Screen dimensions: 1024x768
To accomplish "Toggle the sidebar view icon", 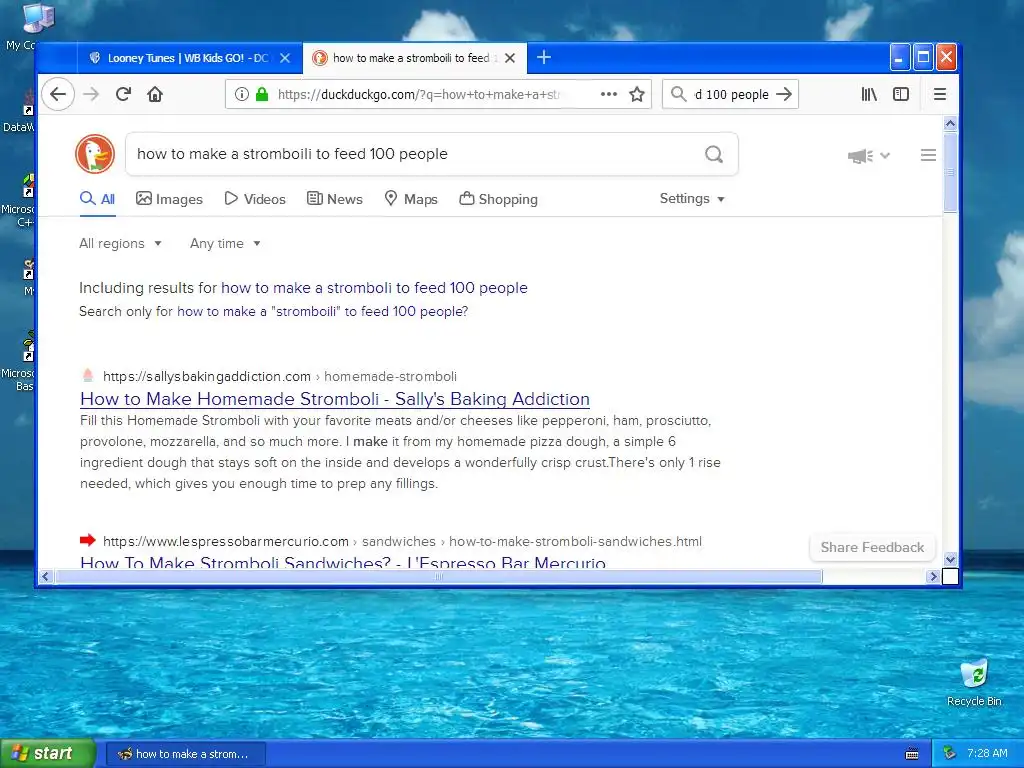I will click(x=901, y=94).
